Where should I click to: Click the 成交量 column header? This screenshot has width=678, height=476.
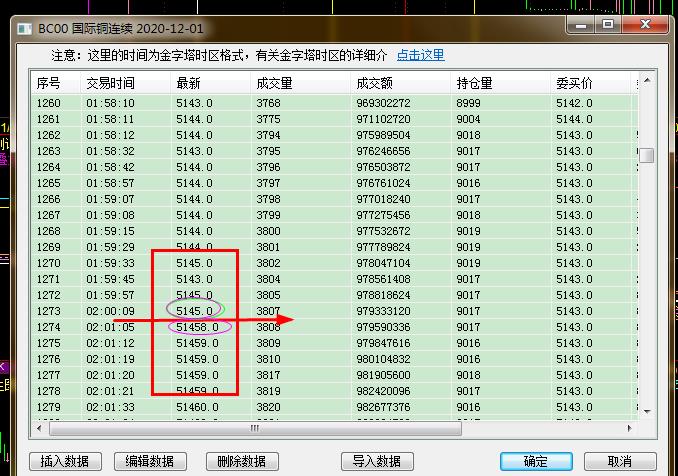pos(301,83)
